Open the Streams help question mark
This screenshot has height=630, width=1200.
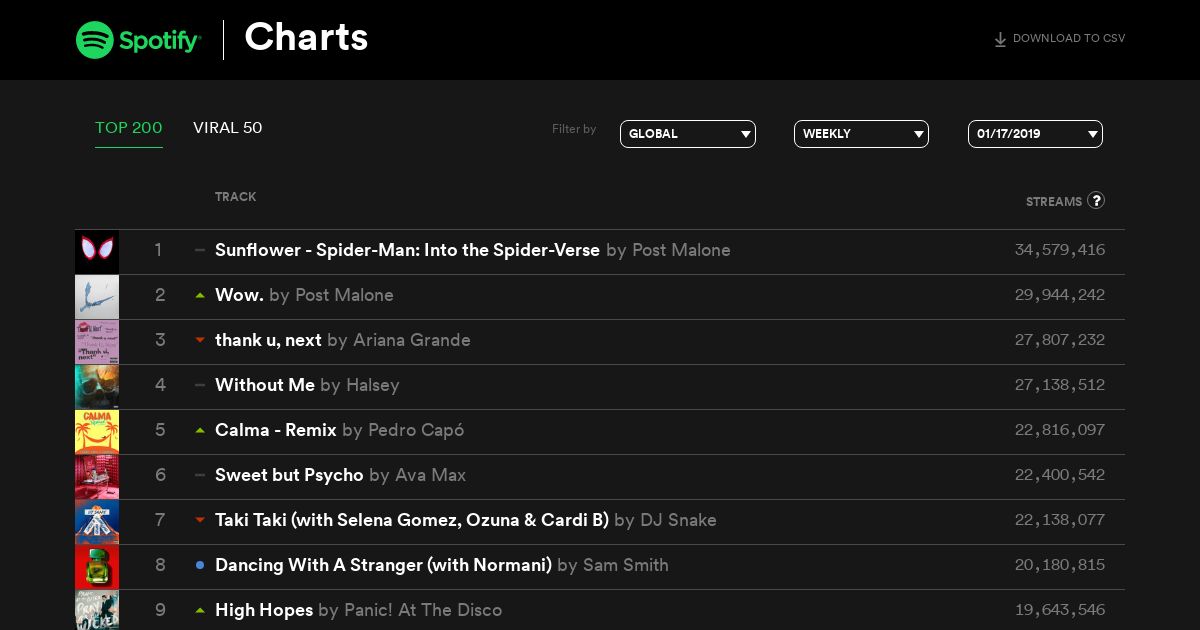[x=1096, y=200]
